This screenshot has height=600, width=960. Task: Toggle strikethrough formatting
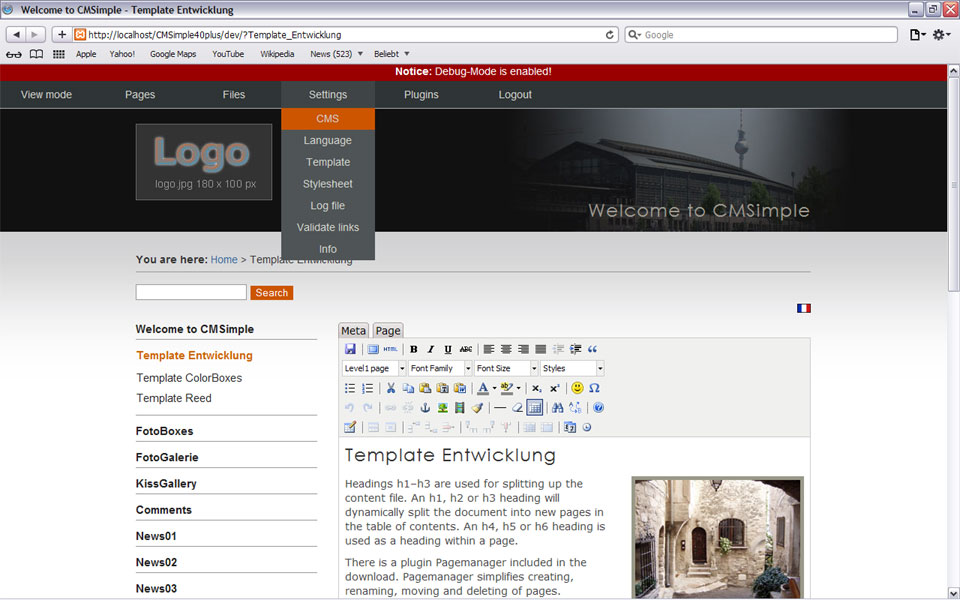click(465, 349)
